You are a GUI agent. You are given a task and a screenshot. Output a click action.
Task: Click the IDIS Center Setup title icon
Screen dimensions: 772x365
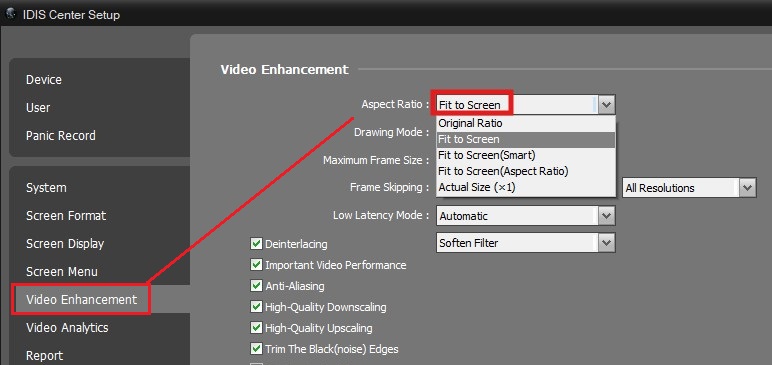point(10,14)
